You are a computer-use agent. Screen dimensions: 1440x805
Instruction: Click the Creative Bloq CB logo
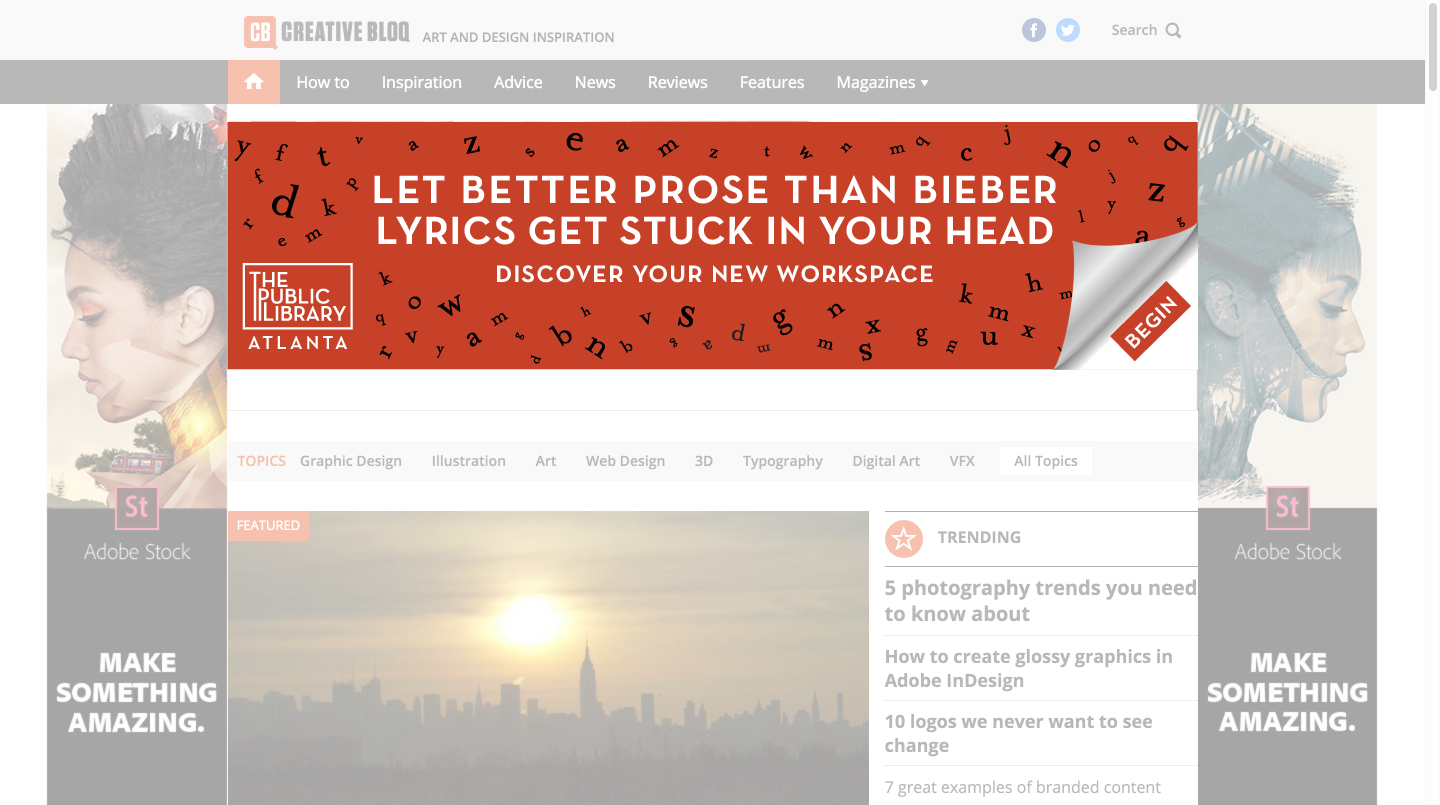(x=260, y=32)
